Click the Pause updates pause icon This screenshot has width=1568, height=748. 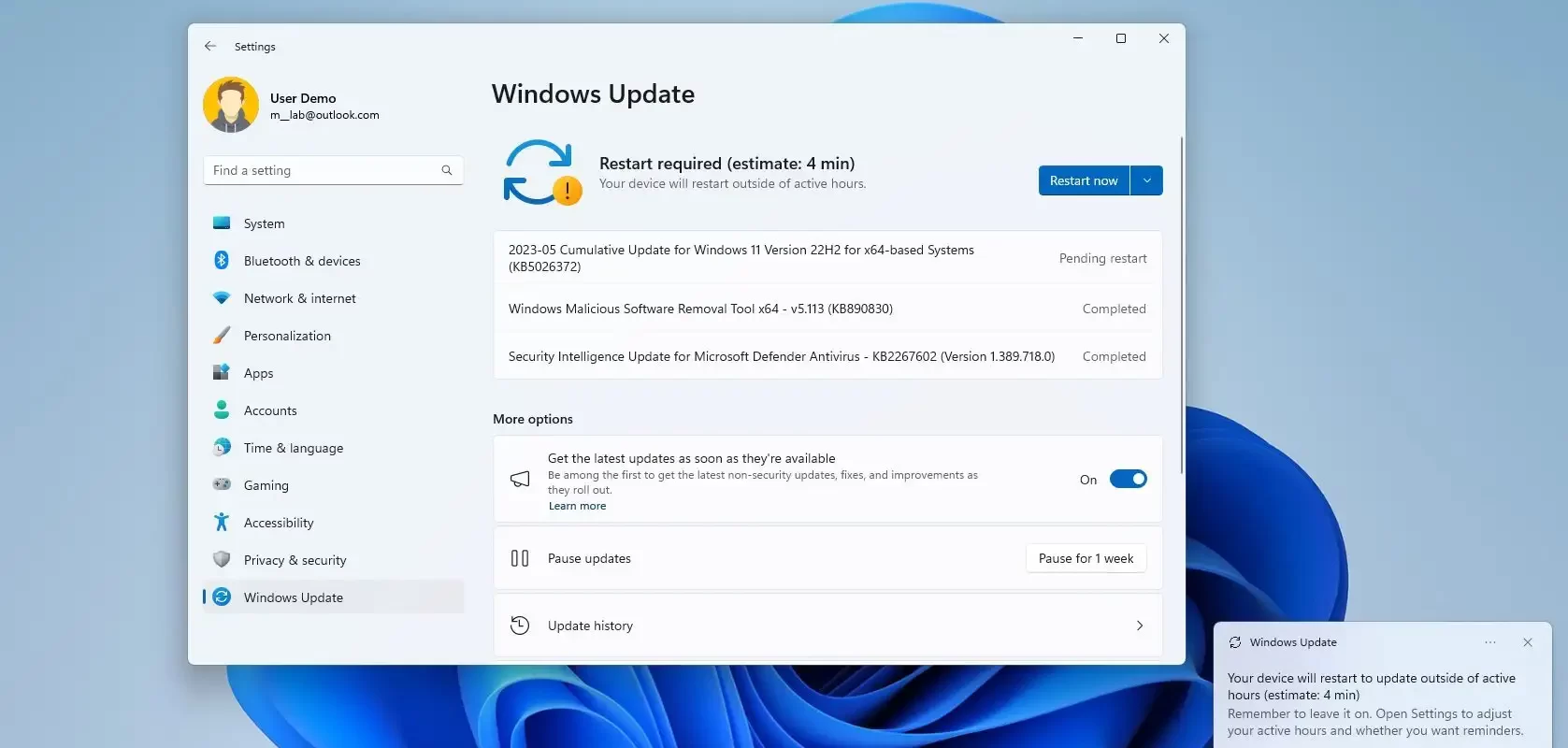click(520, 558)
